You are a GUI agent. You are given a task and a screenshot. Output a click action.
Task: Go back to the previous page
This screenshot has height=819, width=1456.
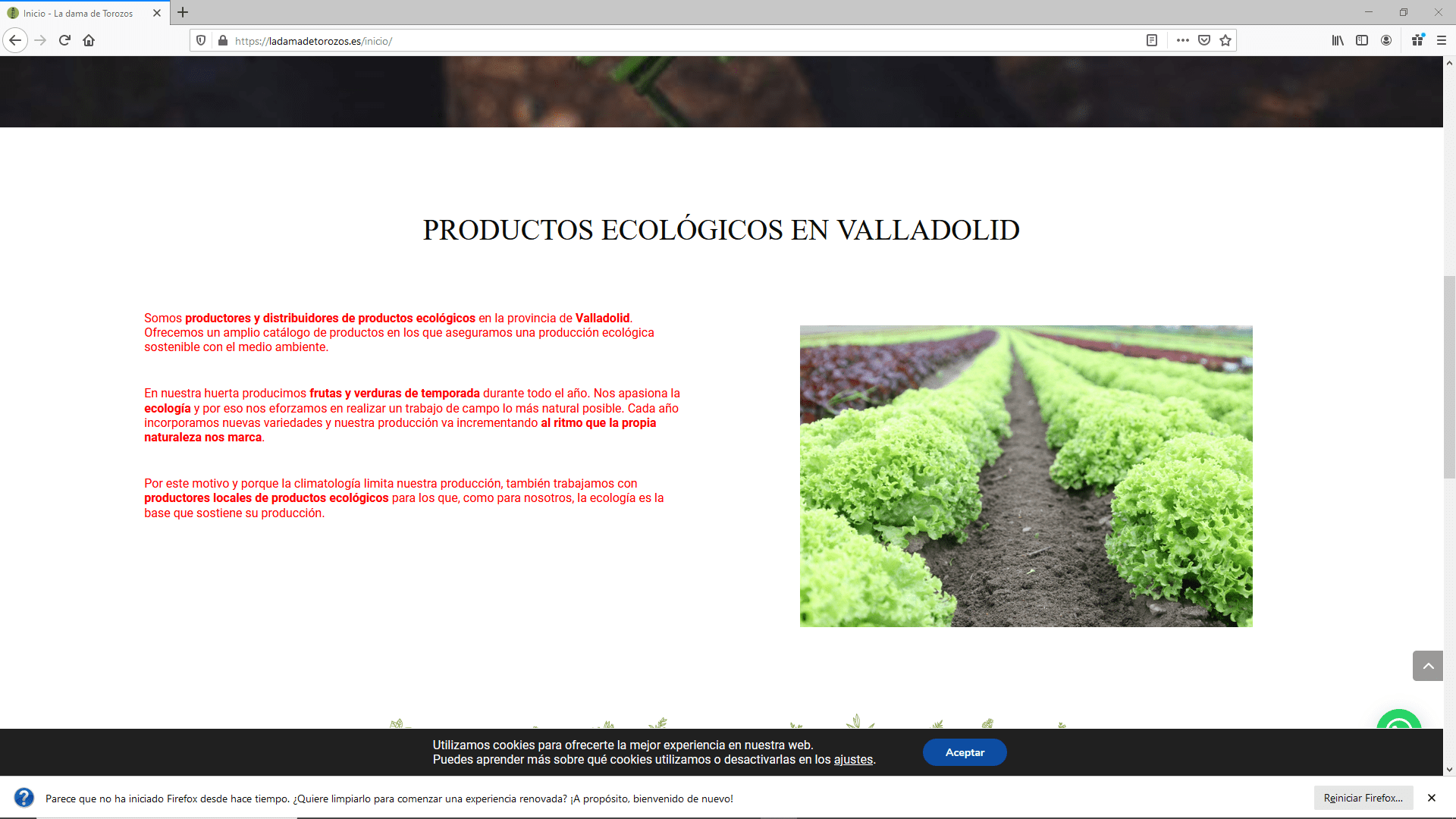[x=15, y=40]
